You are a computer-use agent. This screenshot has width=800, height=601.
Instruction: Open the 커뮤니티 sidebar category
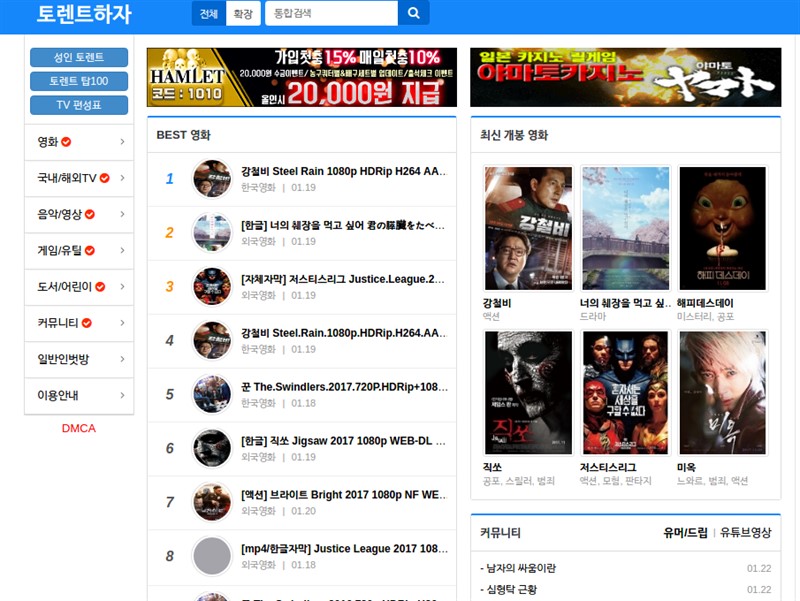click(79, 323)
